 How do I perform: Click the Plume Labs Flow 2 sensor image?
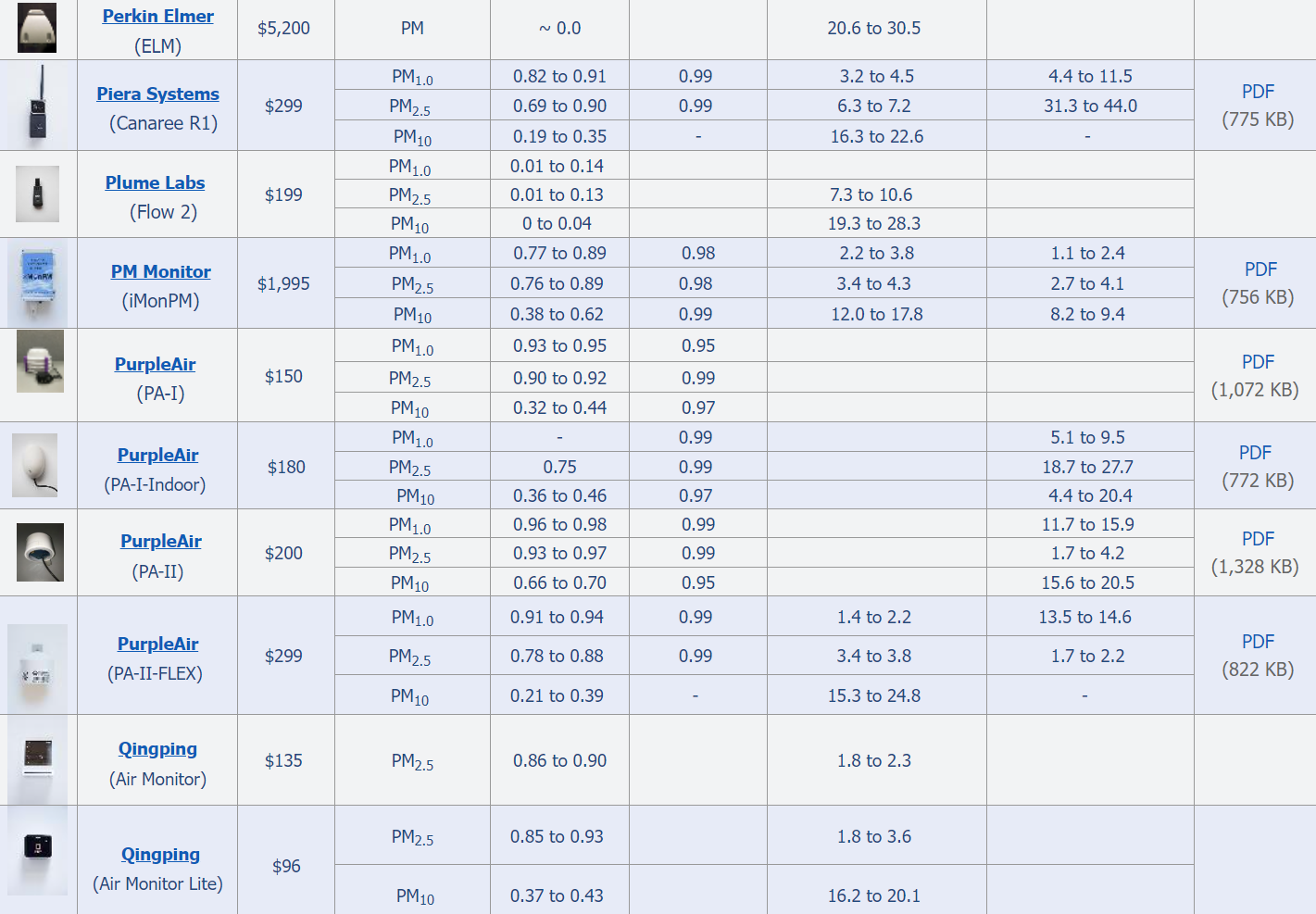coord(37,194)
